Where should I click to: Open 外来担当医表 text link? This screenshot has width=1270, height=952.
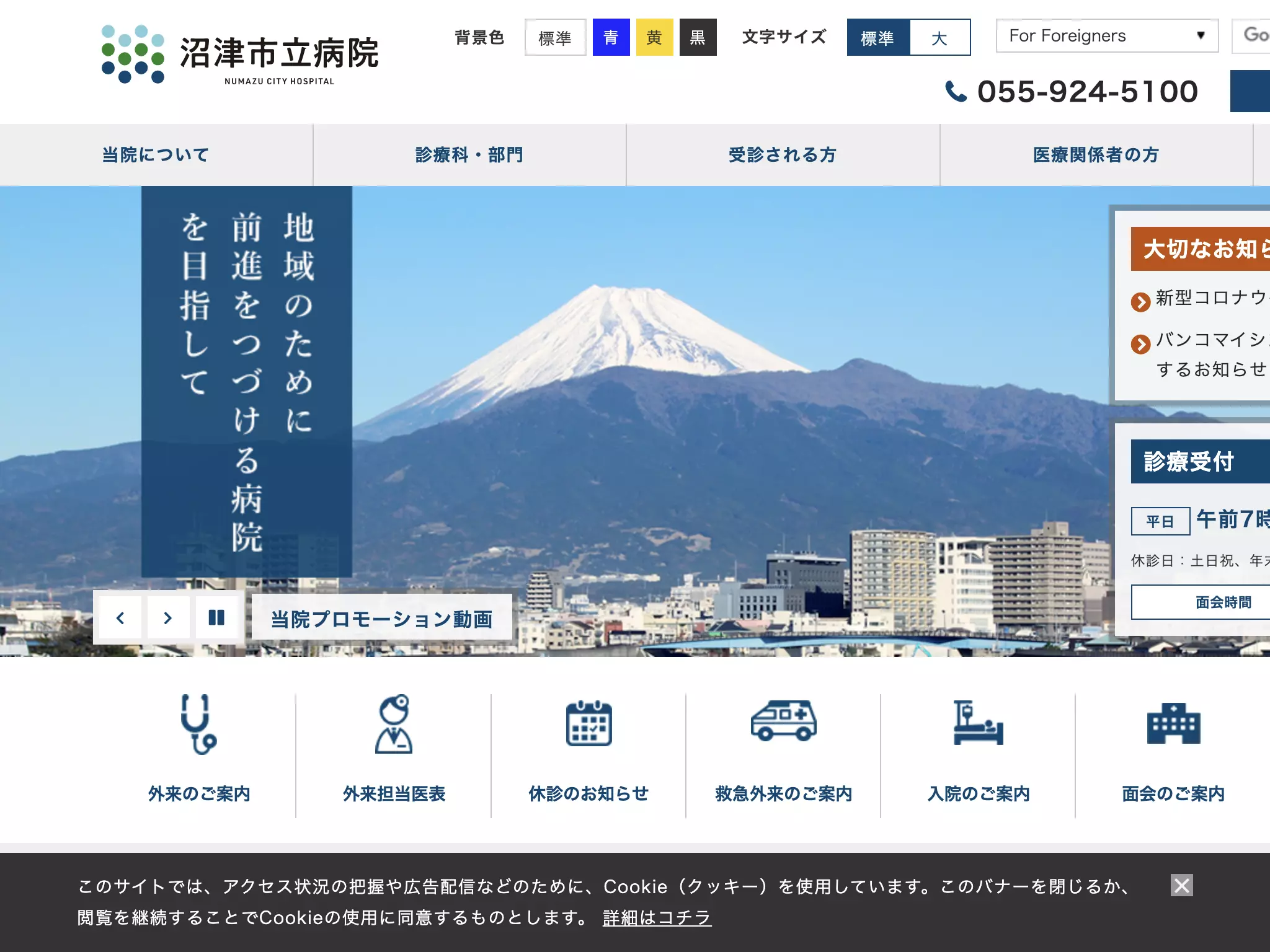coord(394,793)
